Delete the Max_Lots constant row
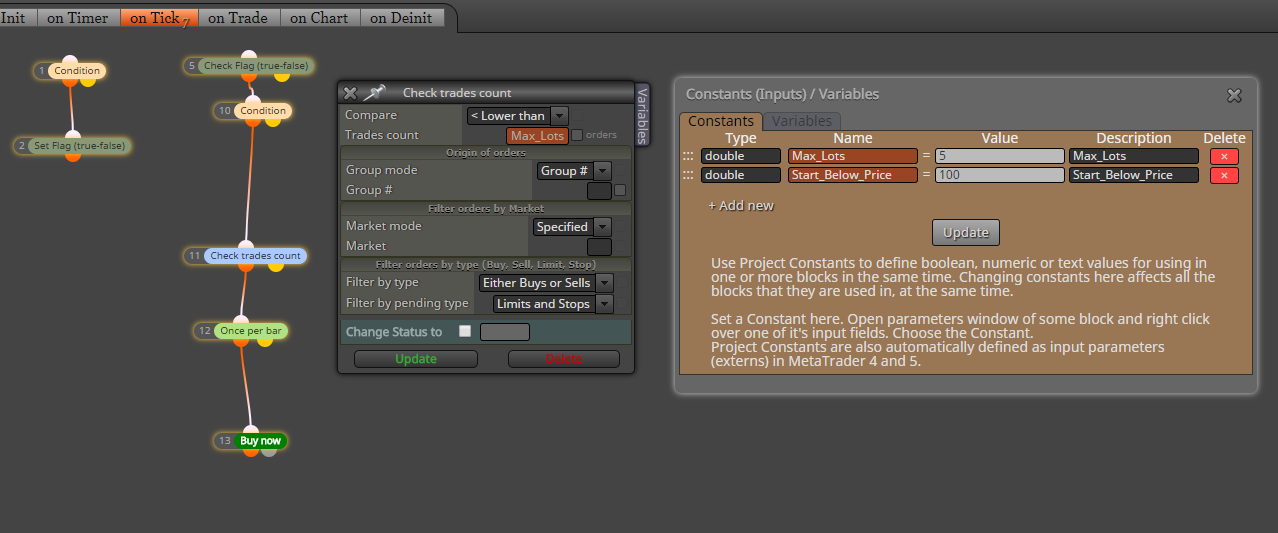This screenshot has height=533, width=1278. coord(1224,156)
